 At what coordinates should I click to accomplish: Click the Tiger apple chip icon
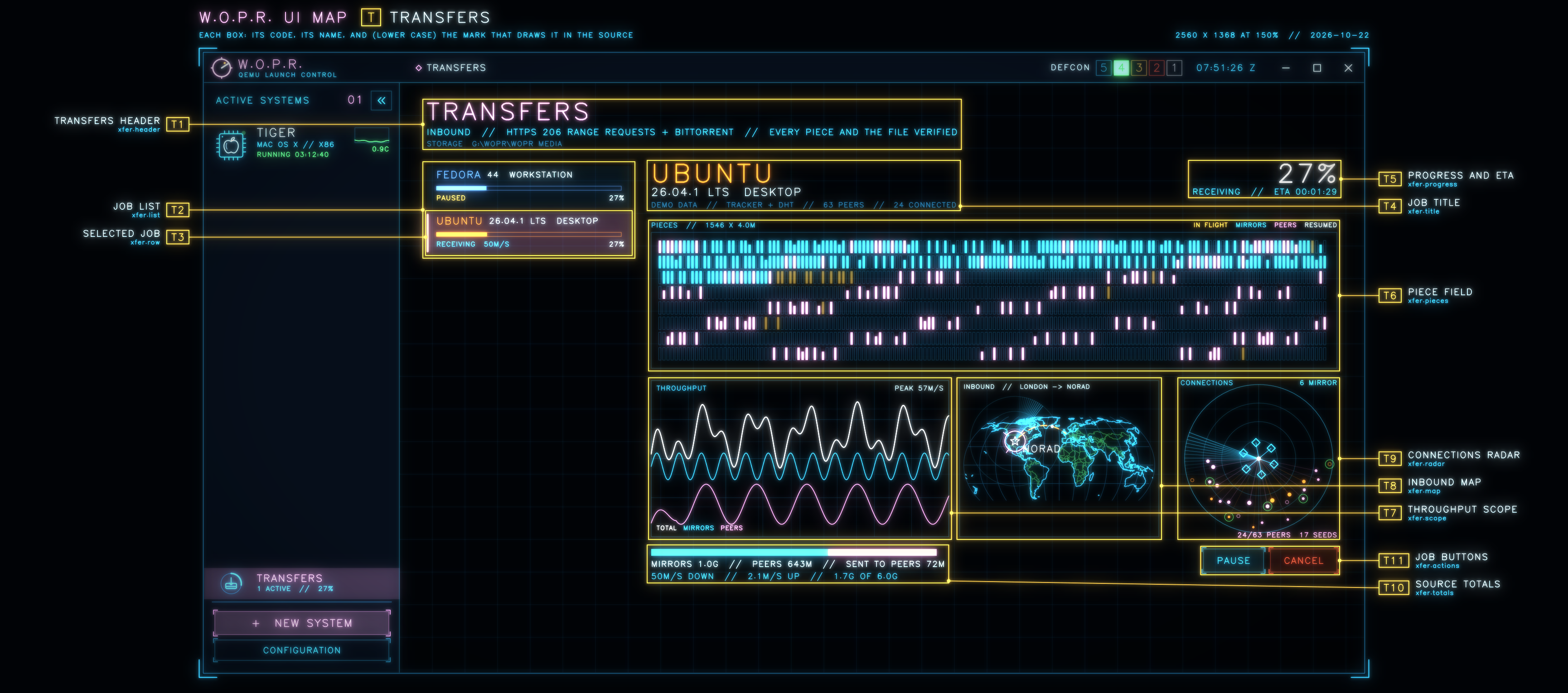click(231, 145)
